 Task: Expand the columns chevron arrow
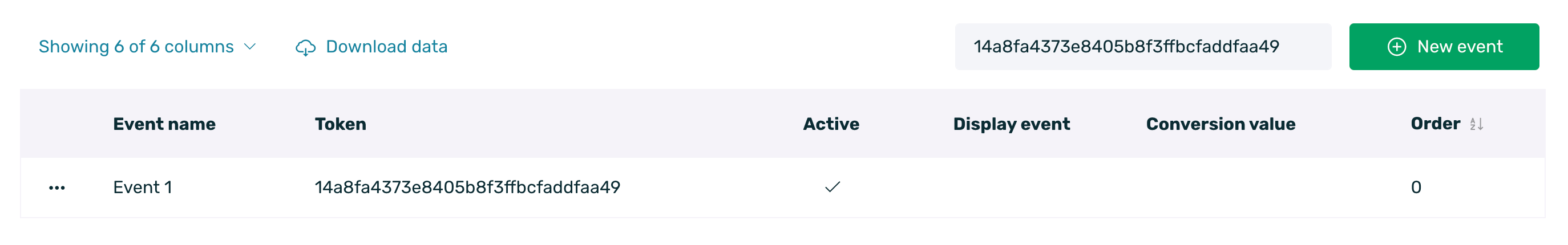tap(249, 47)
